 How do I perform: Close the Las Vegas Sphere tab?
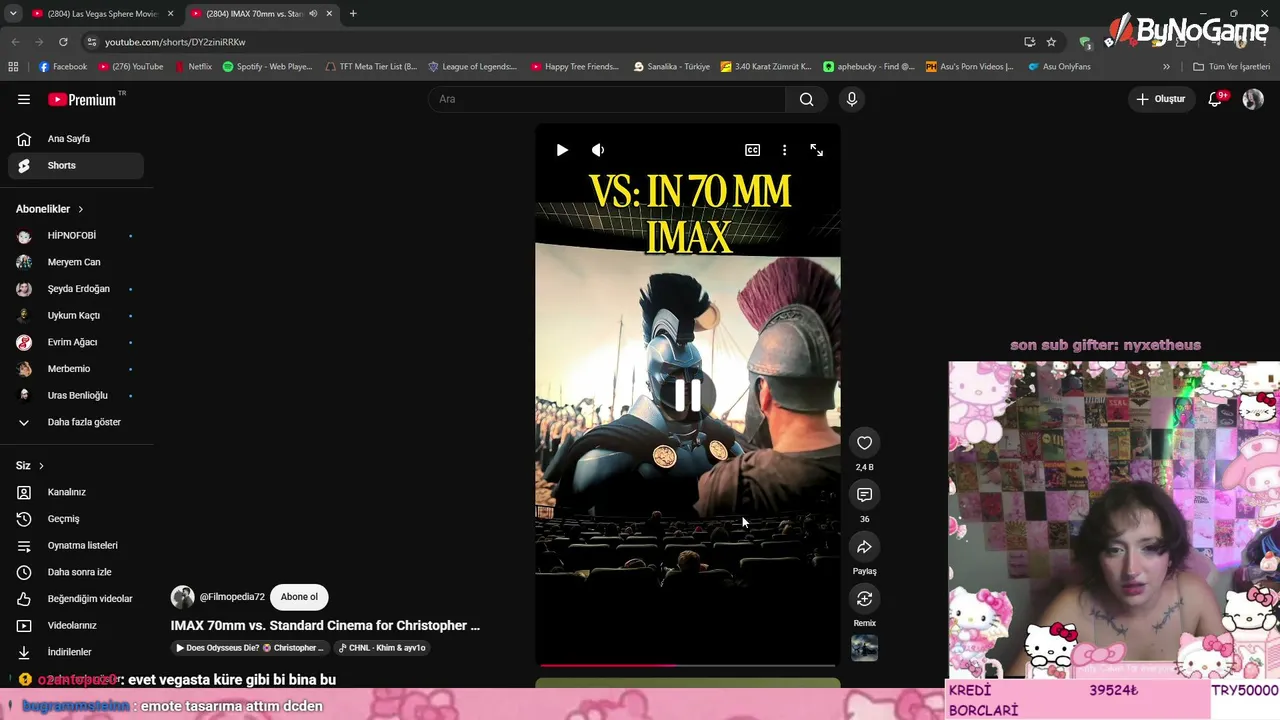click(171, 14)
